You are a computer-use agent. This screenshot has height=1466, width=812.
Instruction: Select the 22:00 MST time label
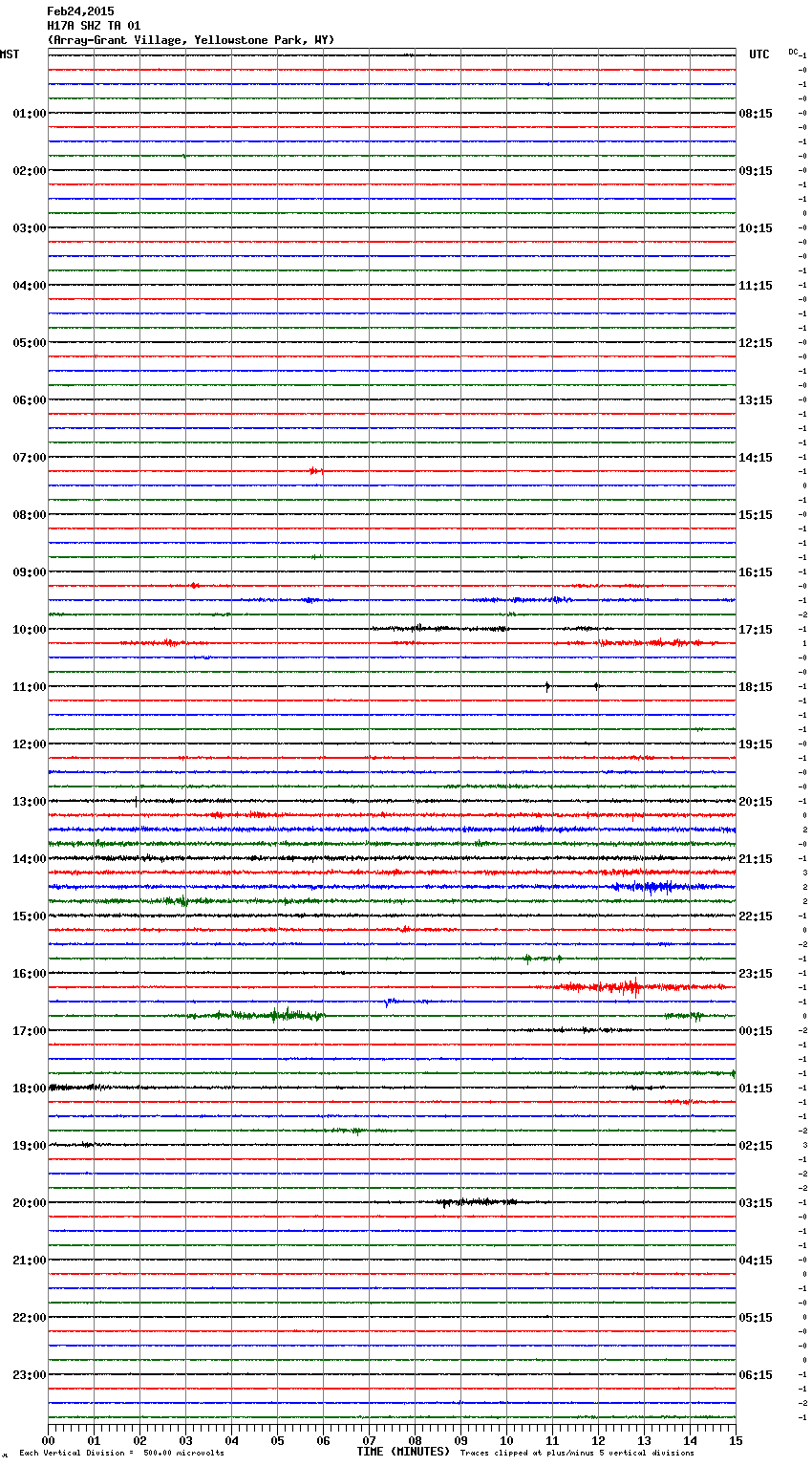[29, 1318]
